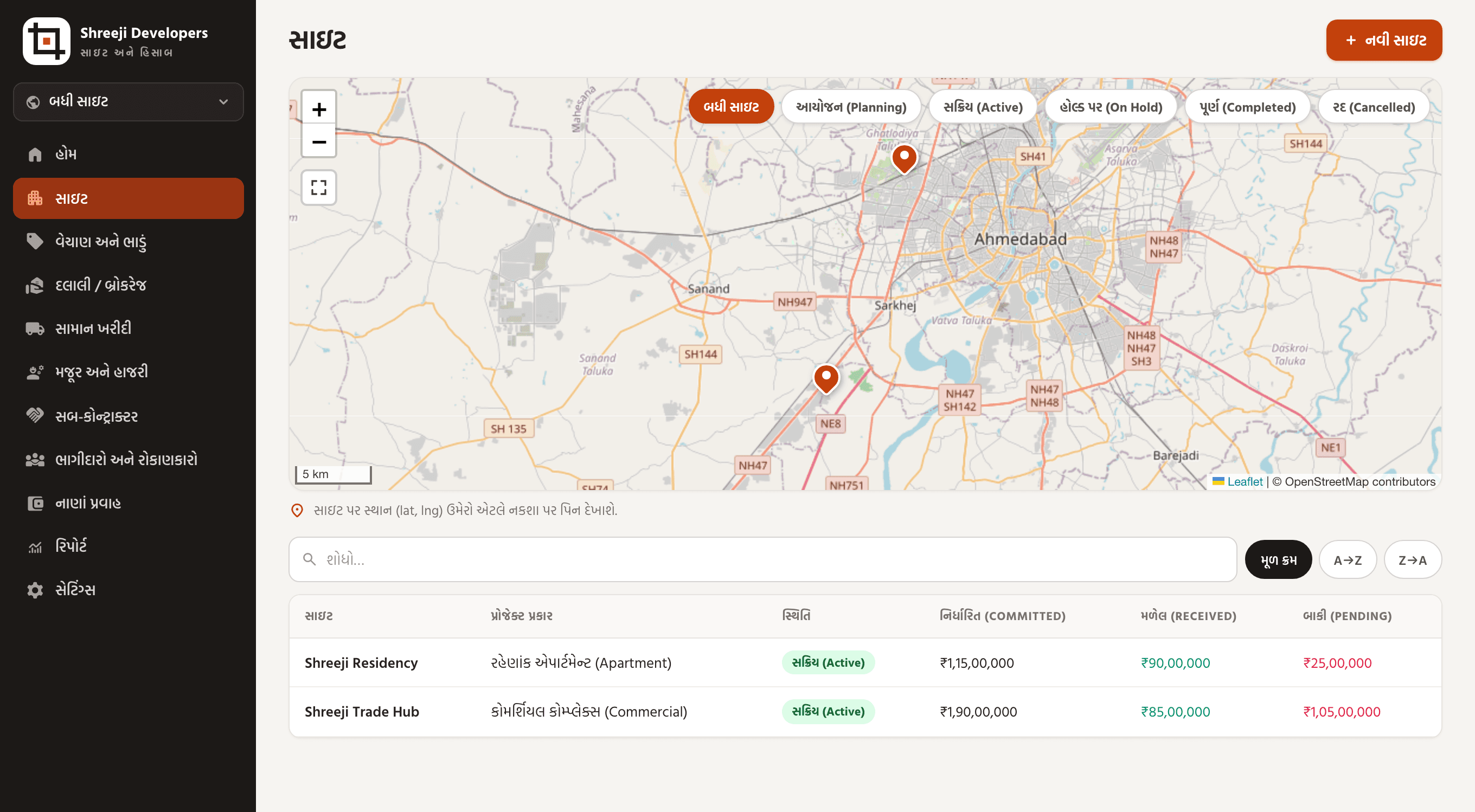Zoom in on the map

319,109
